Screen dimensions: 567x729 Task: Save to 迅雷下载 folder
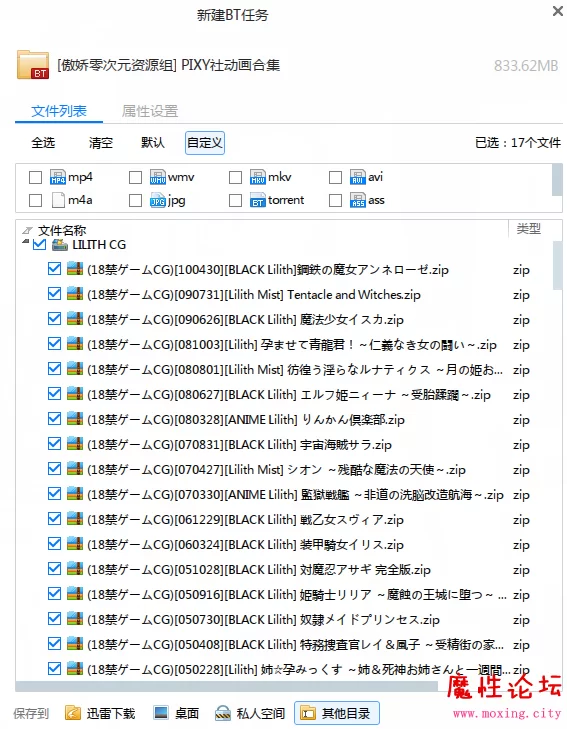click(100, 713)
